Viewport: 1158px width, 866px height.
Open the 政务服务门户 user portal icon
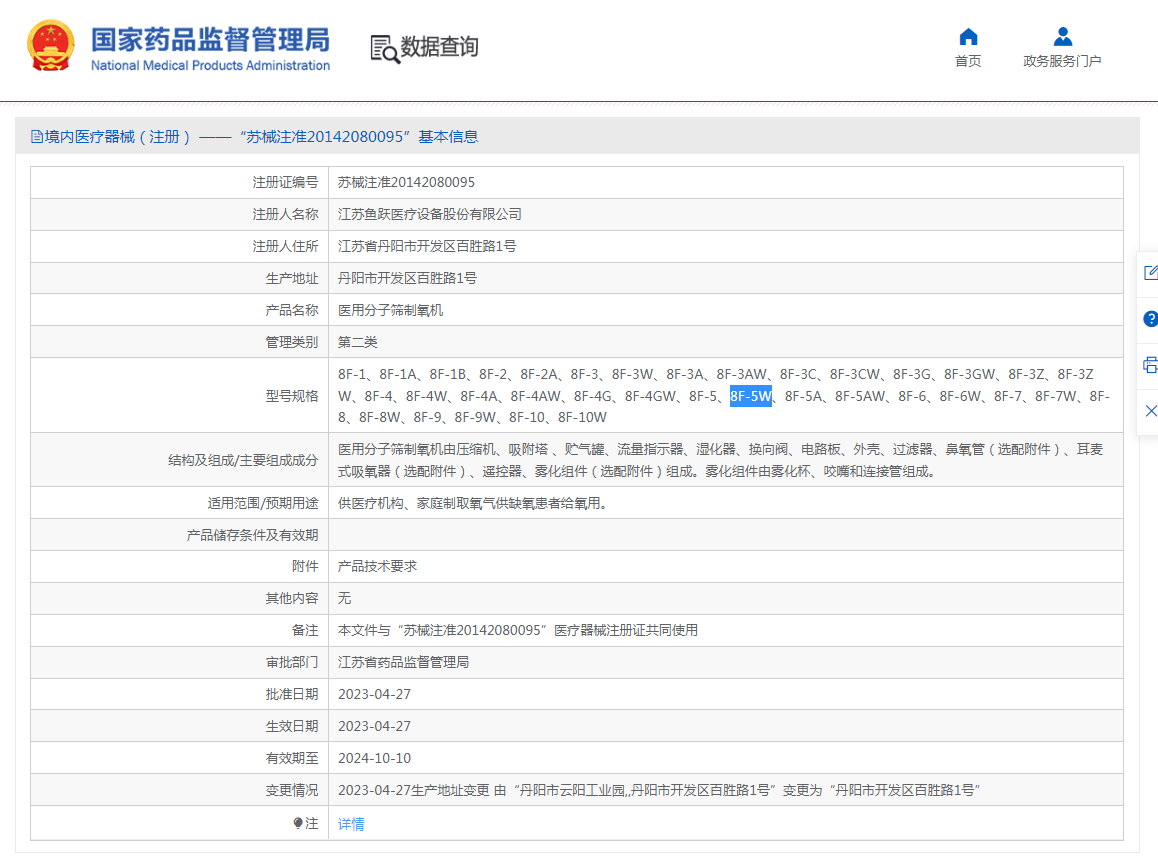1062,36
